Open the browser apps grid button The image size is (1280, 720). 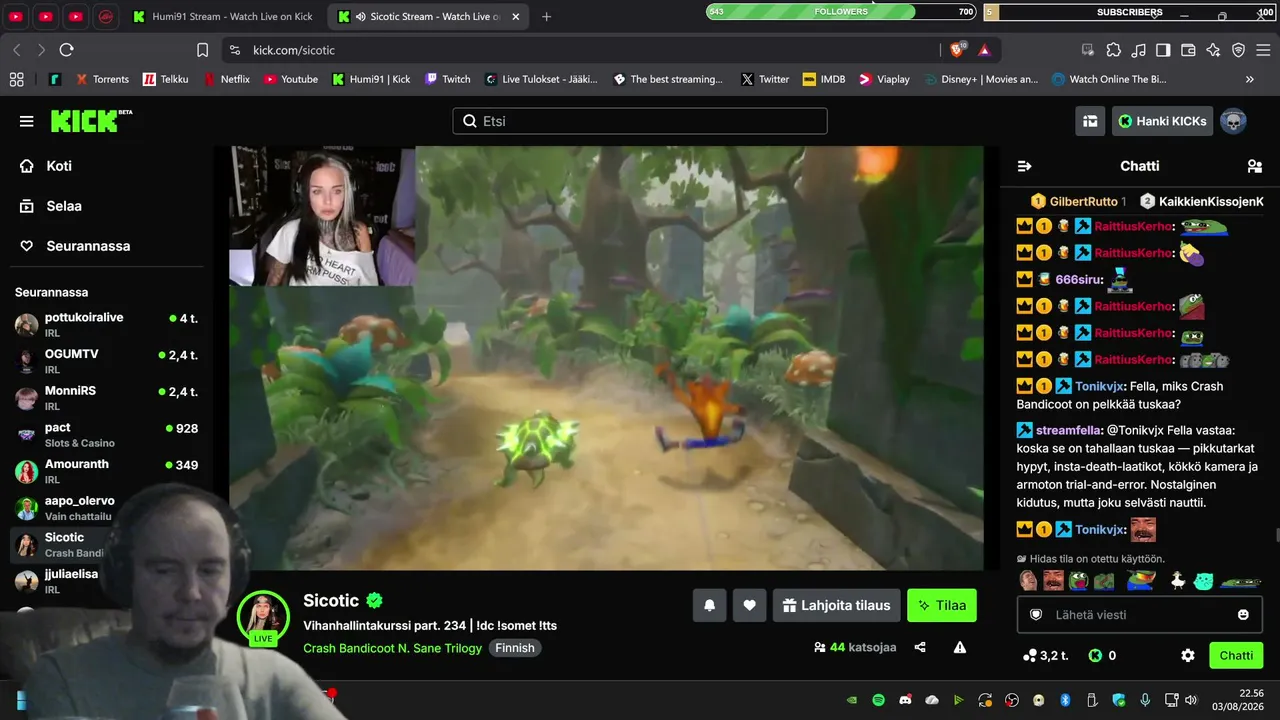(x=16, y=79)
